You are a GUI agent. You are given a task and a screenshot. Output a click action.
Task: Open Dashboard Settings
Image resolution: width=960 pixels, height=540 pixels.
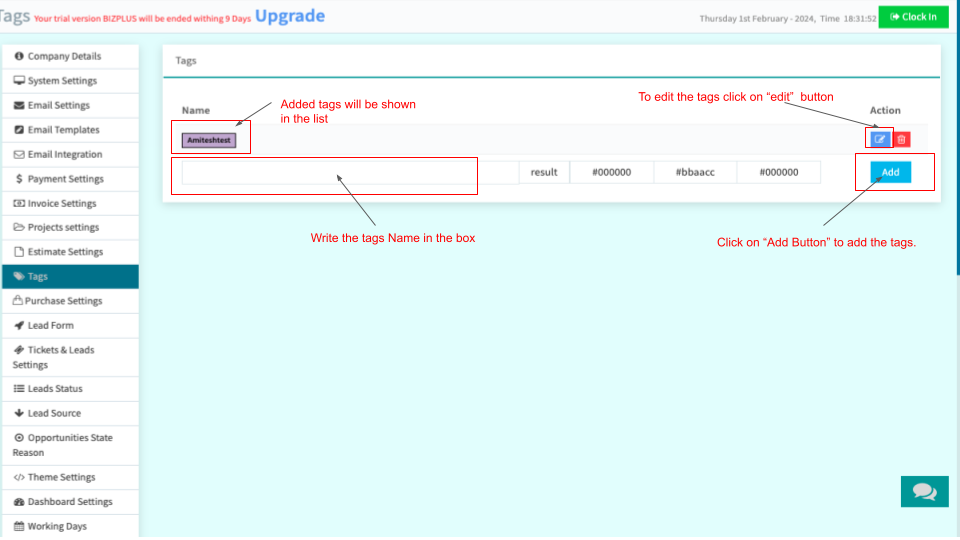[69, 502]
